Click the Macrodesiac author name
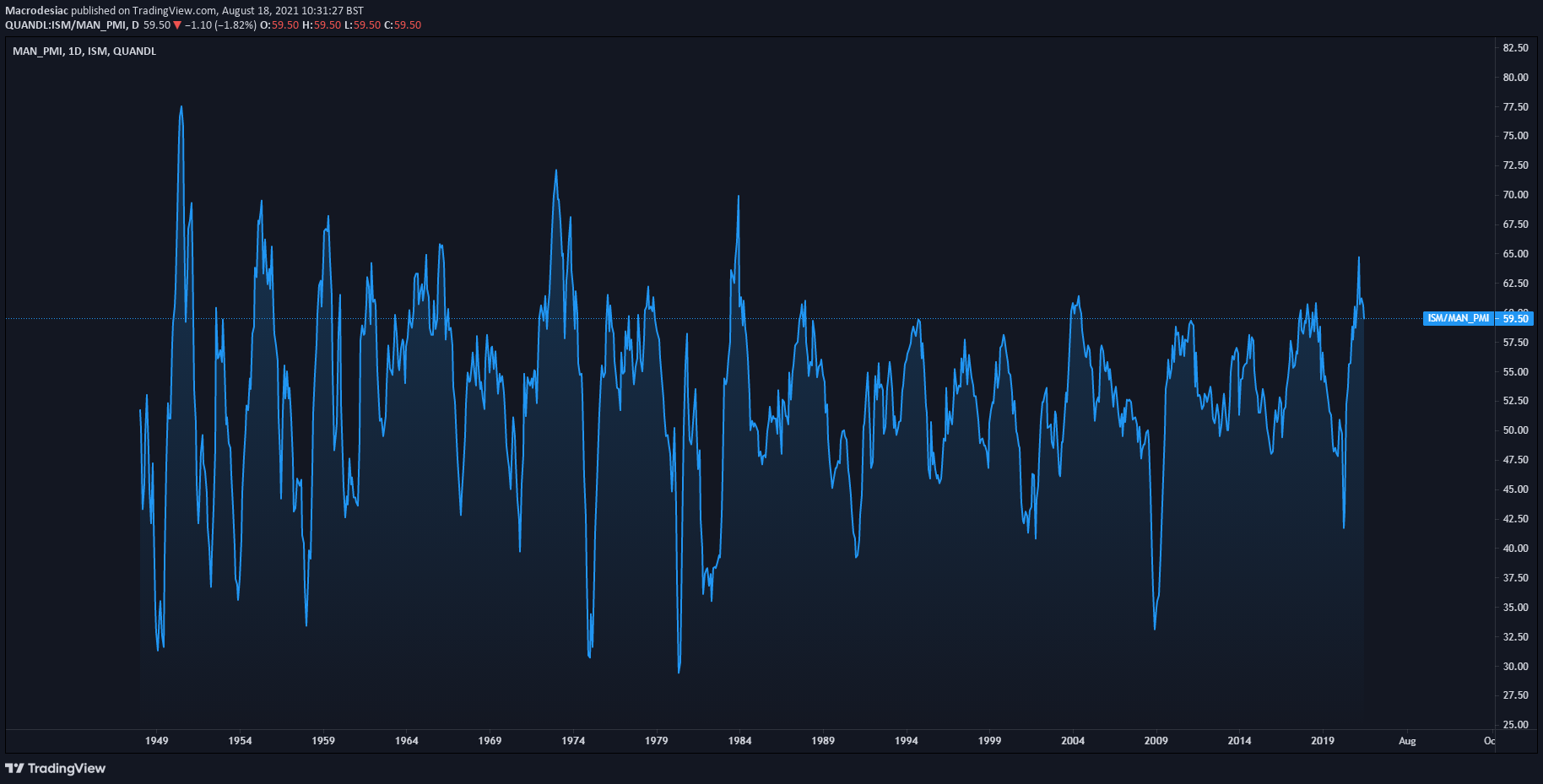1543x784 pixels. tap(36, 11)
